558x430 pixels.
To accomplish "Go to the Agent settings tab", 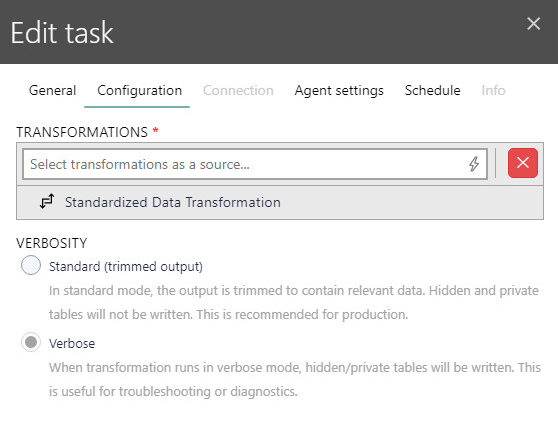I will pyautogui.click(x=339, y=90).
